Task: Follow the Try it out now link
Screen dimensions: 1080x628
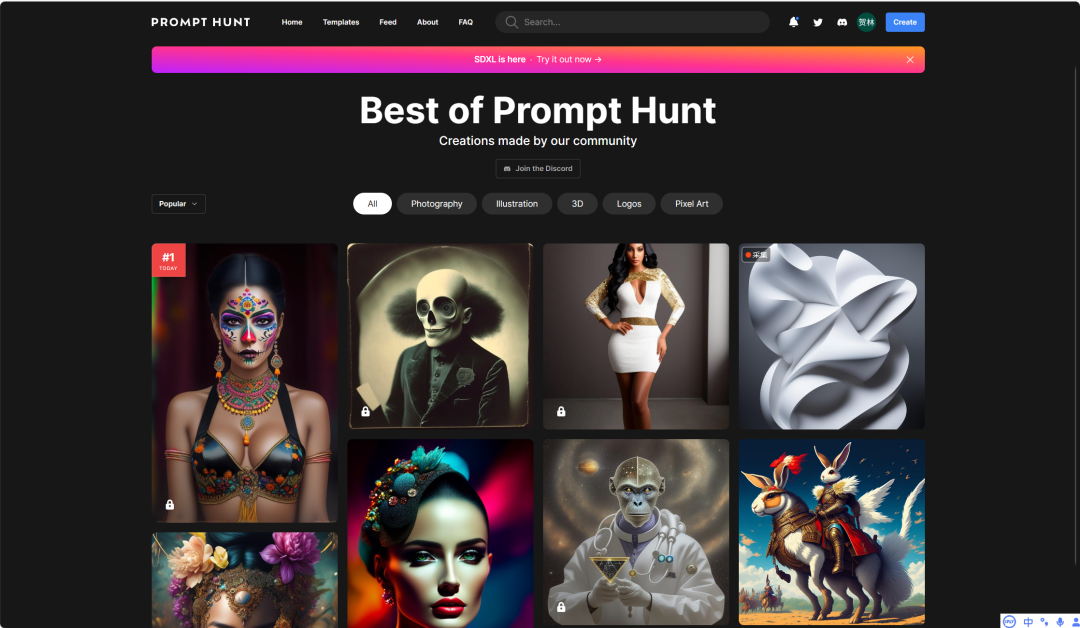Action: [x=569, y=60]
